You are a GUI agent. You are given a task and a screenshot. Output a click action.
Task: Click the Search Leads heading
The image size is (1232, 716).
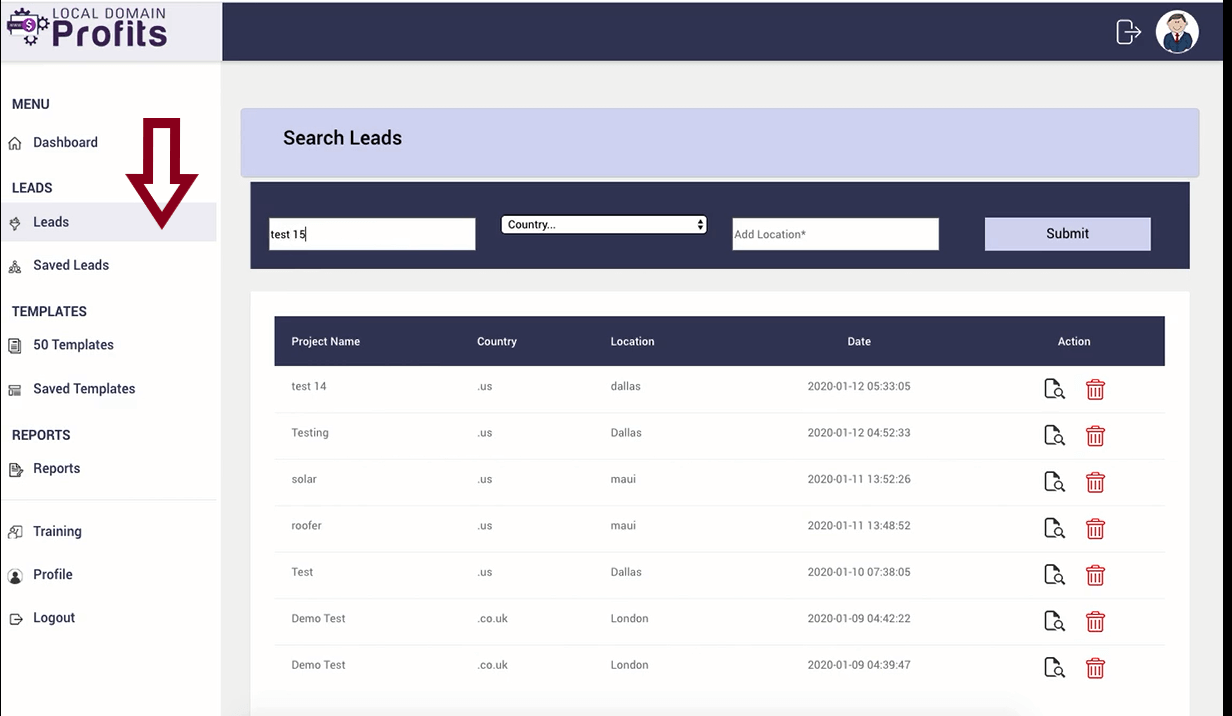click(x=342, y=138)
